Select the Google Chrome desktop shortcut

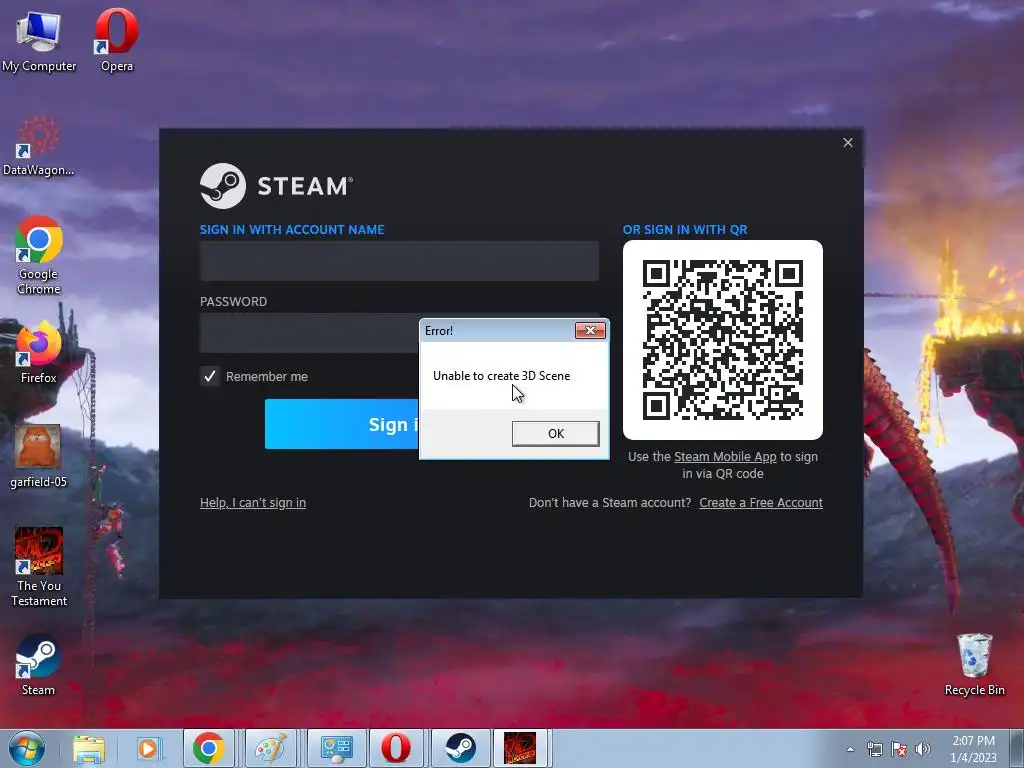pyautogui.click(x=39, y=255)
